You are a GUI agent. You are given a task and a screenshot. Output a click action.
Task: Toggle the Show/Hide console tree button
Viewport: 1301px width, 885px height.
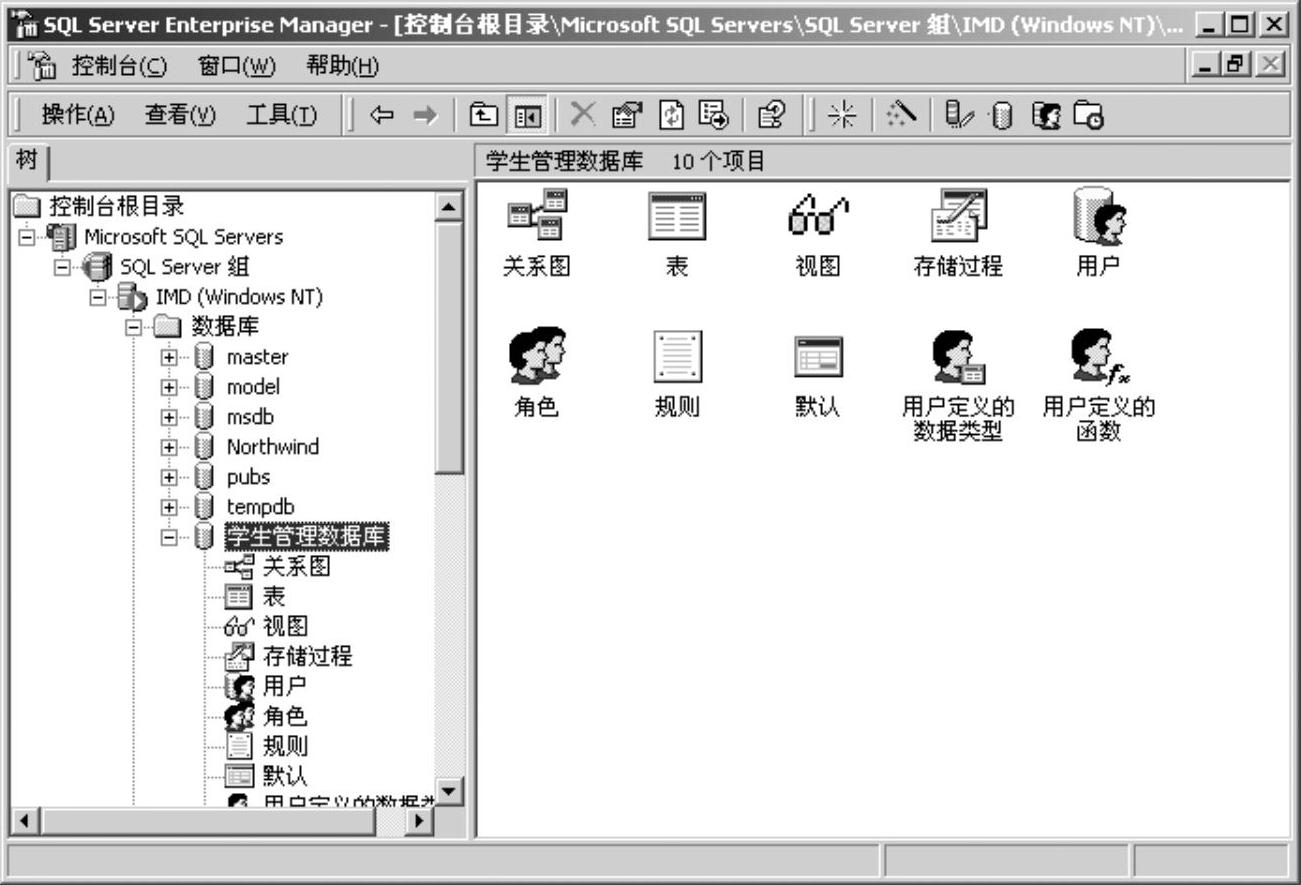click(x=525, y=116)
